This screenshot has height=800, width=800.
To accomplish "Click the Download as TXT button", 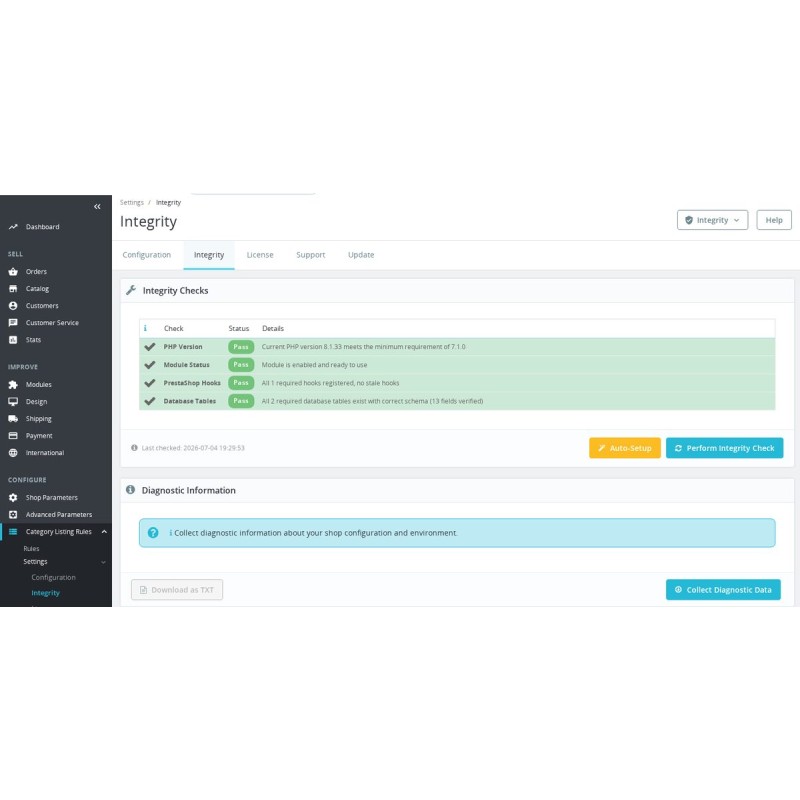I will click(x=177, y=590).
